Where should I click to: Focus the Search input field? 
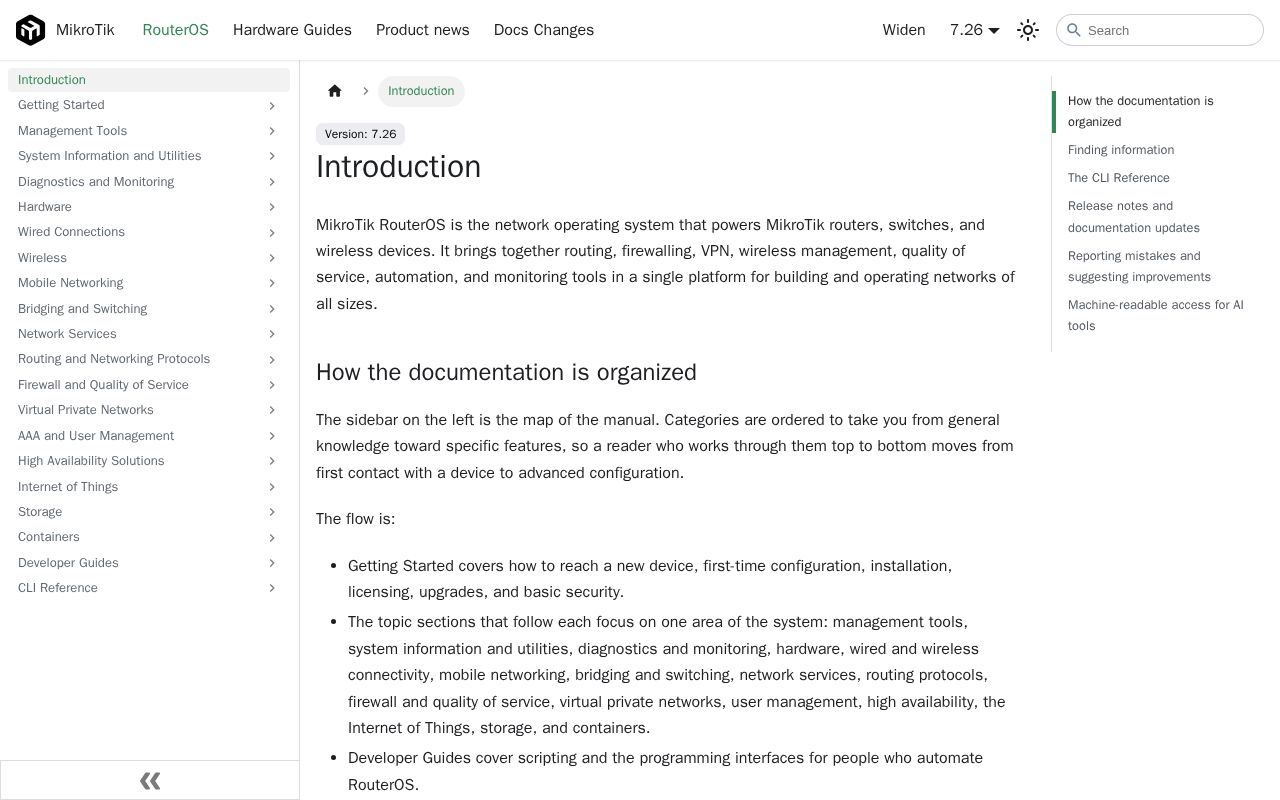(x=1160, y=30)
